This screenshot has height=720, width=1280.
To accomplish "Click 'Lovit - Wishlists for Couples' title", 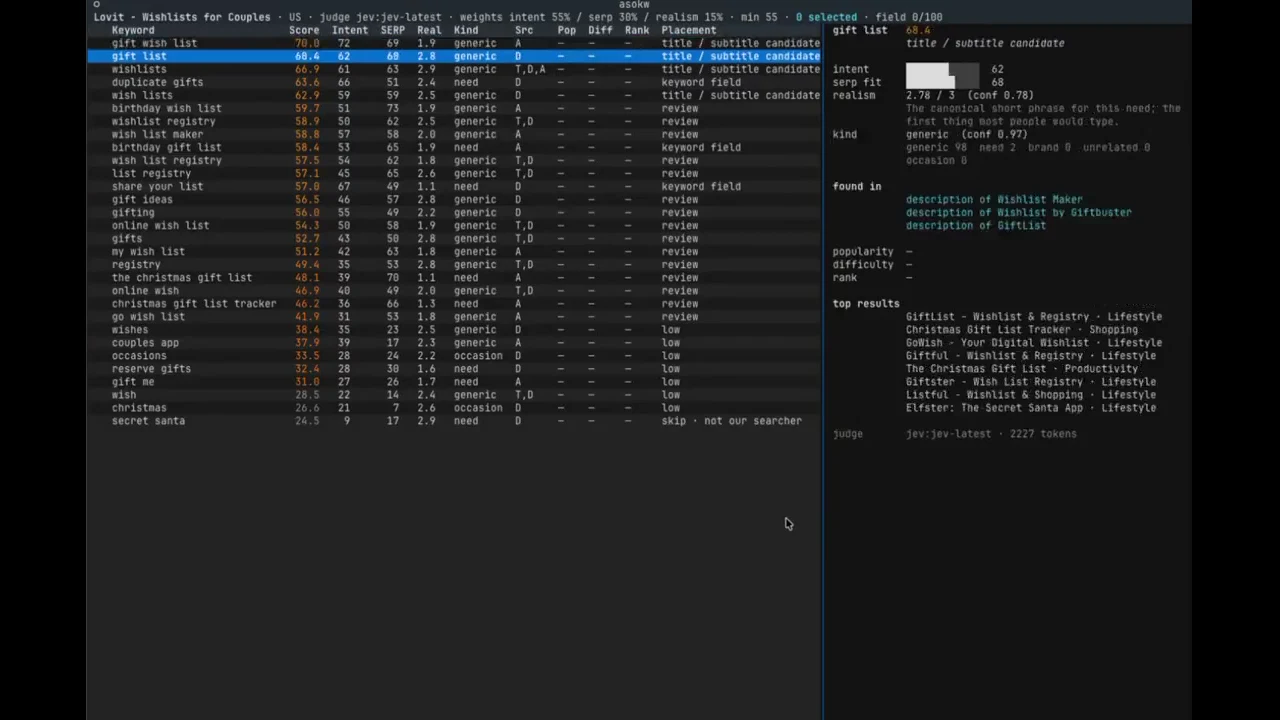I will click(182, 17).
